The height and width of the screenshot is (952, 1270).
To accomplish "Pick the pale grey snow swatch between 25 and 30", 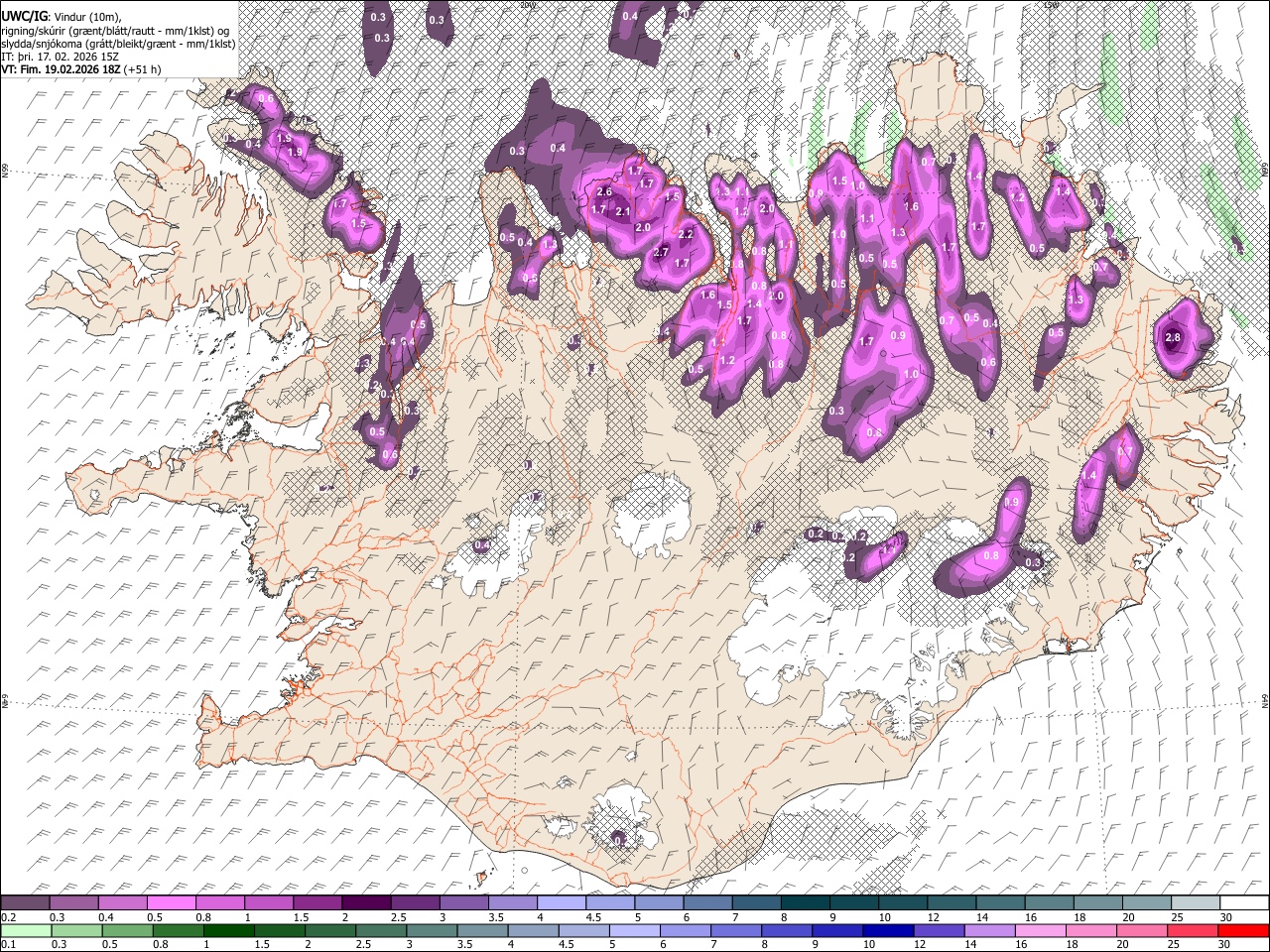I will (1195, 903).
